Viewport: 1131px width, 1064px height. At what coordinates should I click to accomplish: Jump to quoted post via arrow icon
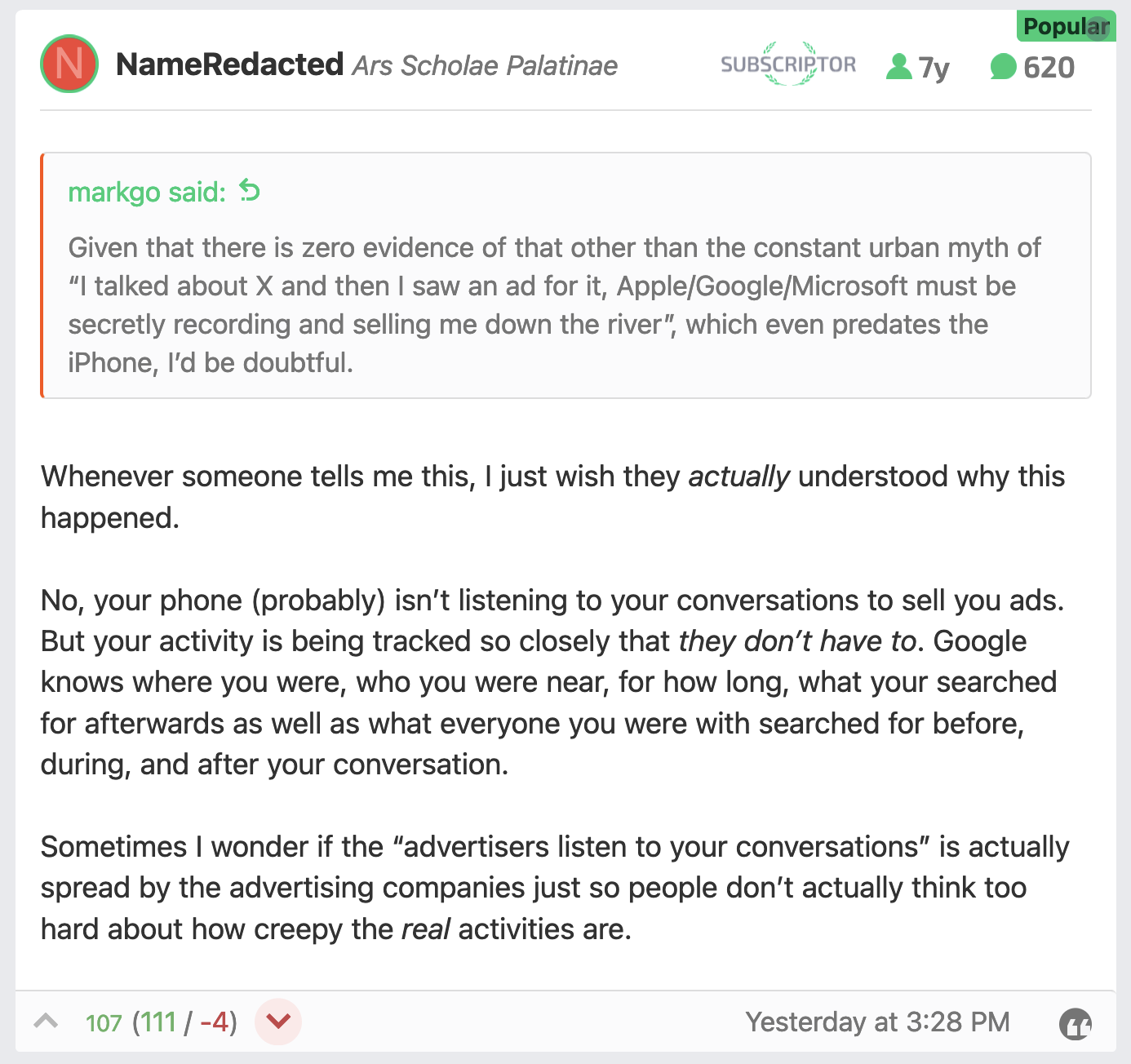250,191
